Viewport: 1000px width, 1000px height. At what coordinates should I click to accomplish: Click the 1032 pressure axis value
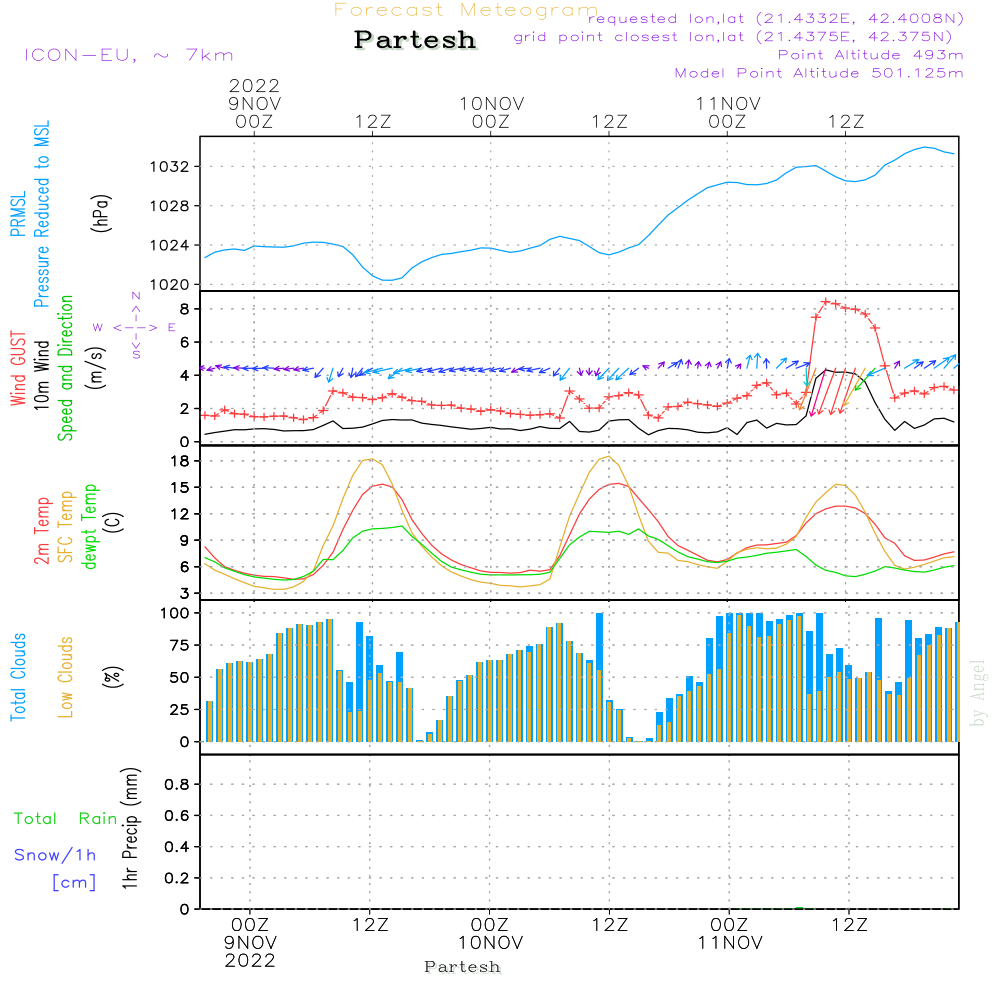(x=169, y=167)
